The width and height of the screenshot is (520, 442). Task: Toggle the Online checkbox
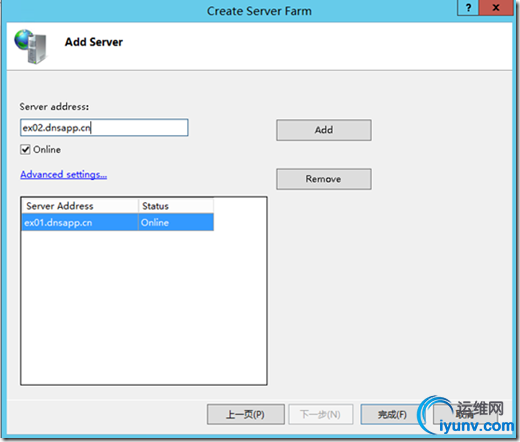click(25, 149)
